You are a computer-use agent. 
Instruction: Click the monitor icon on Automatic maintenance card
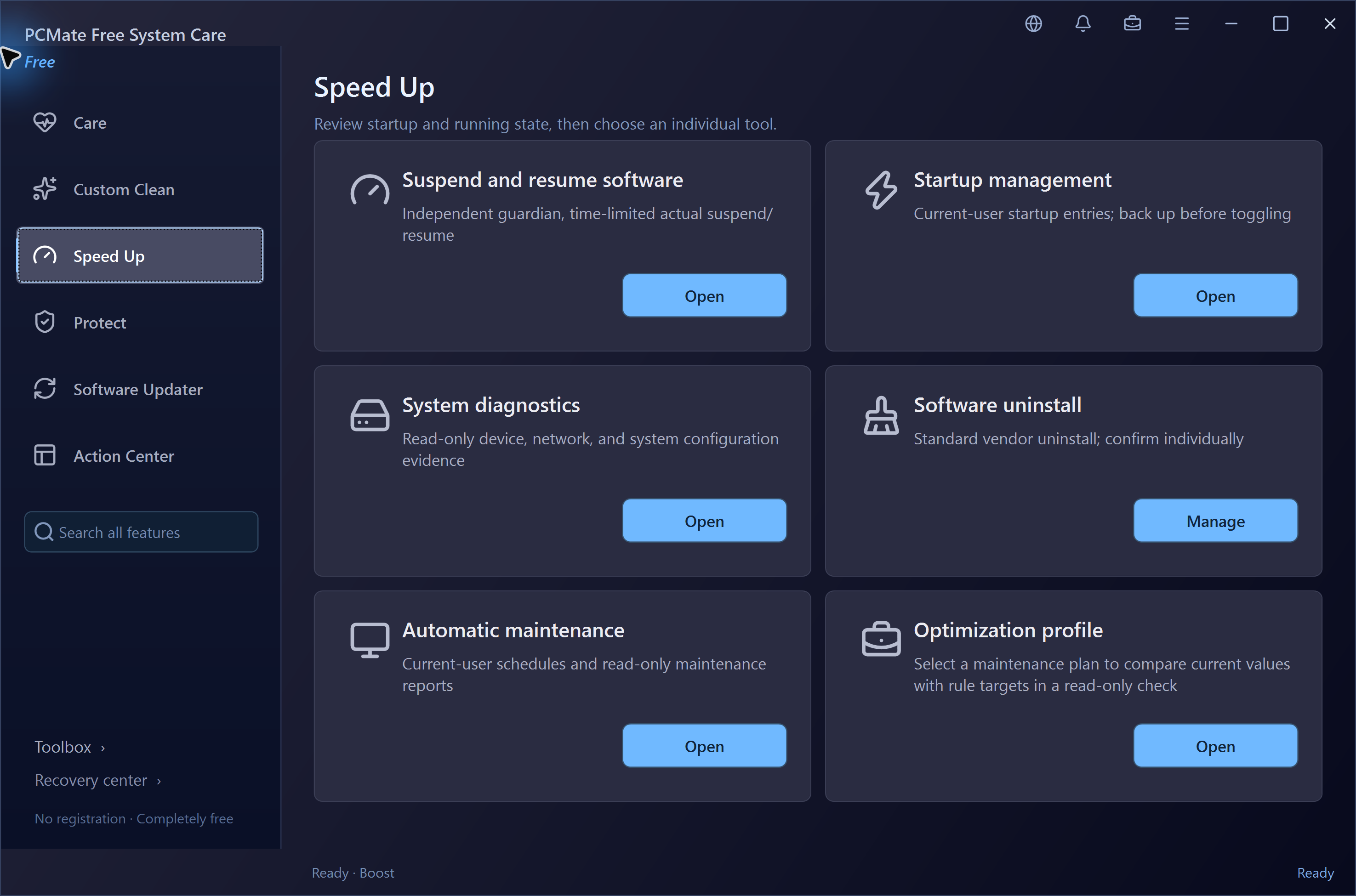(370, 641)
